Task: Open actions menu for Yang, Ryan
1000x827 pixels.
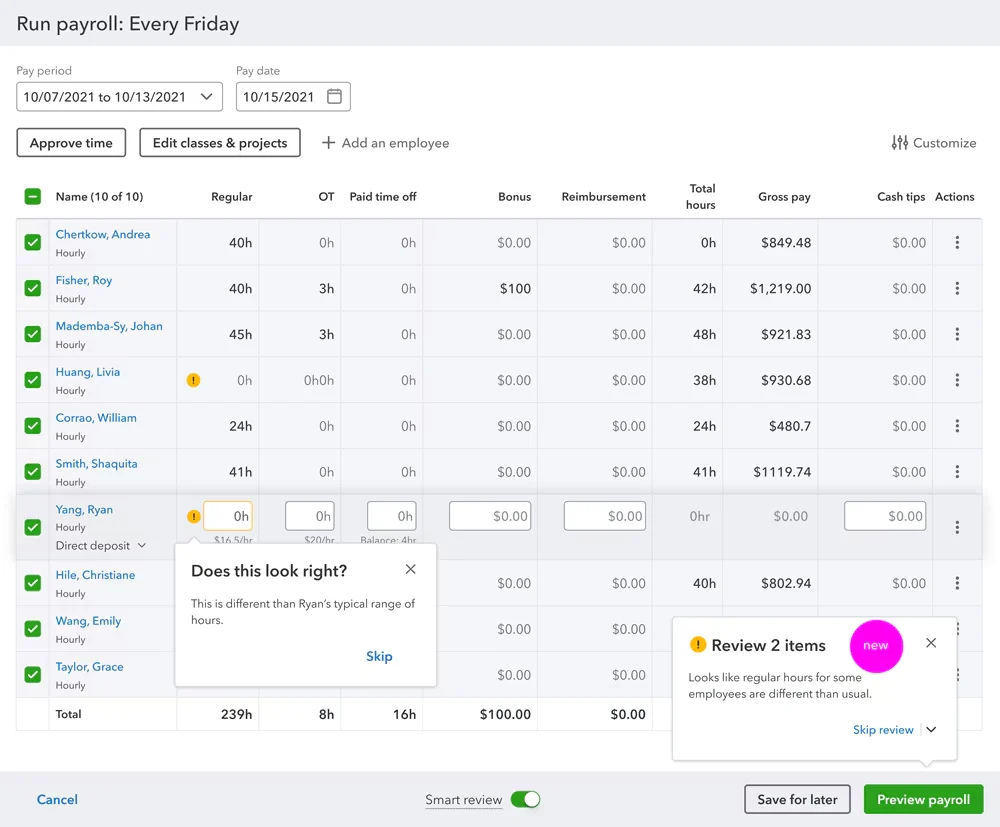Action: tap(957, 527)
